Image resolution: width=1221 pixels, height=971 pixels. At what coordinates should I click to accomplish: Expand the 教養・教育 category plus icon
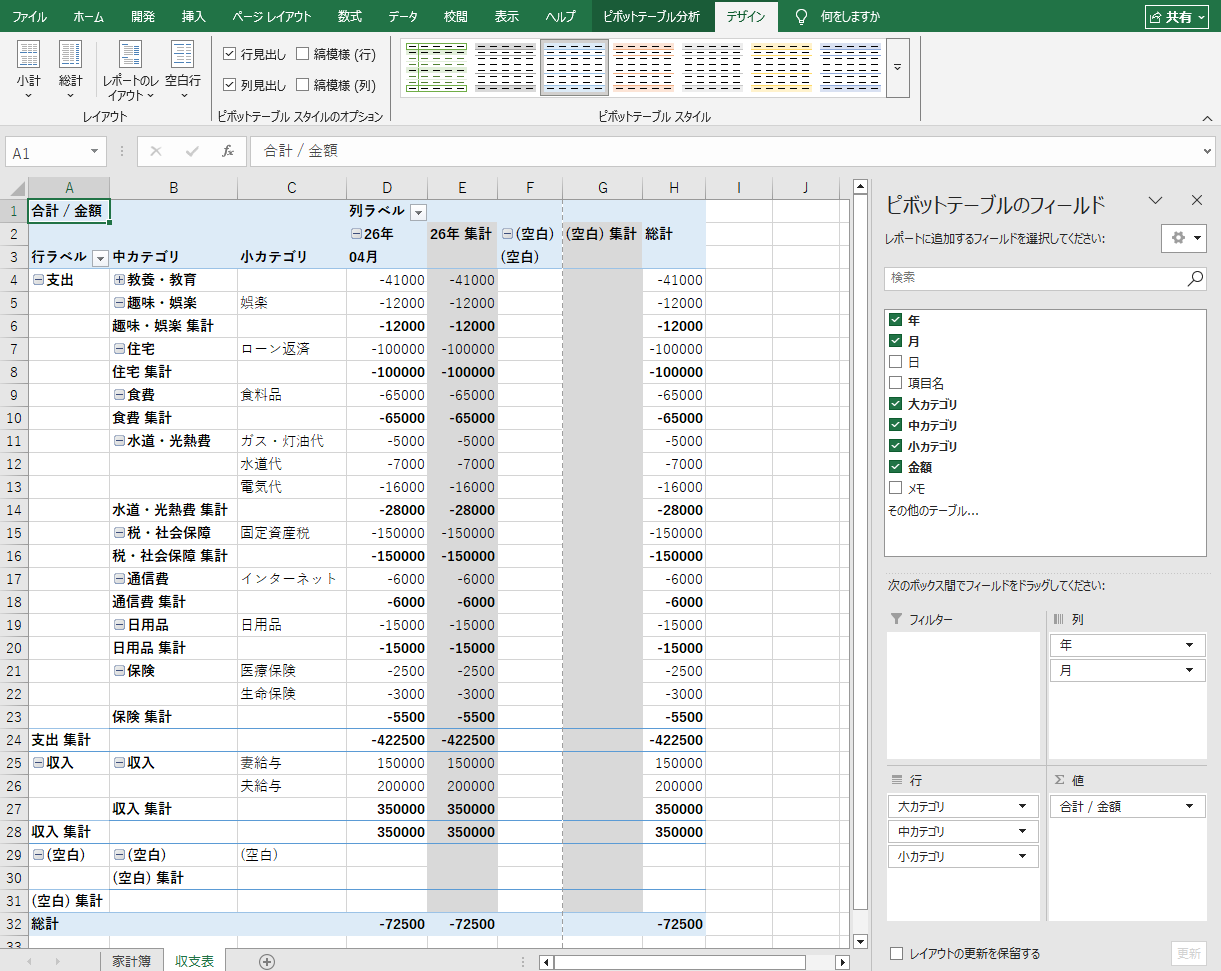coord(120,280)
